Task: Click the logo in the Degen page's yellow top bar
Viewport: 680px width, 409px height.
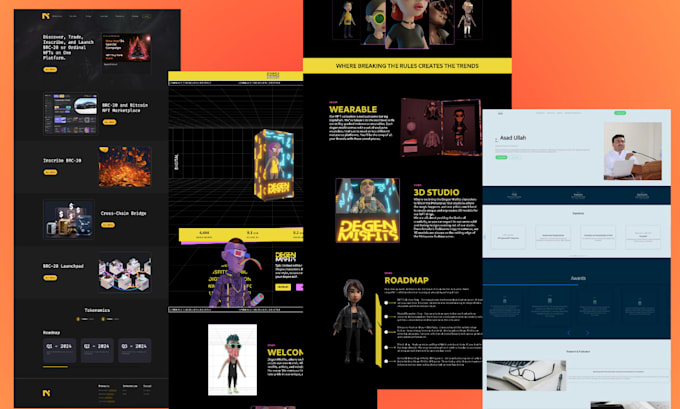Action: [273, 75]
